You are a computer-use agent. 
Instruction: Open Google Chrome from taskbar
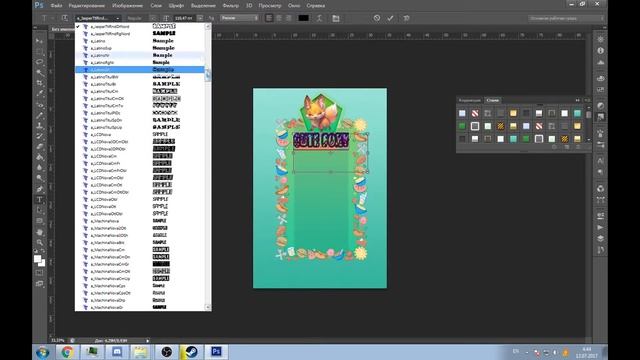tap(68, 352)
